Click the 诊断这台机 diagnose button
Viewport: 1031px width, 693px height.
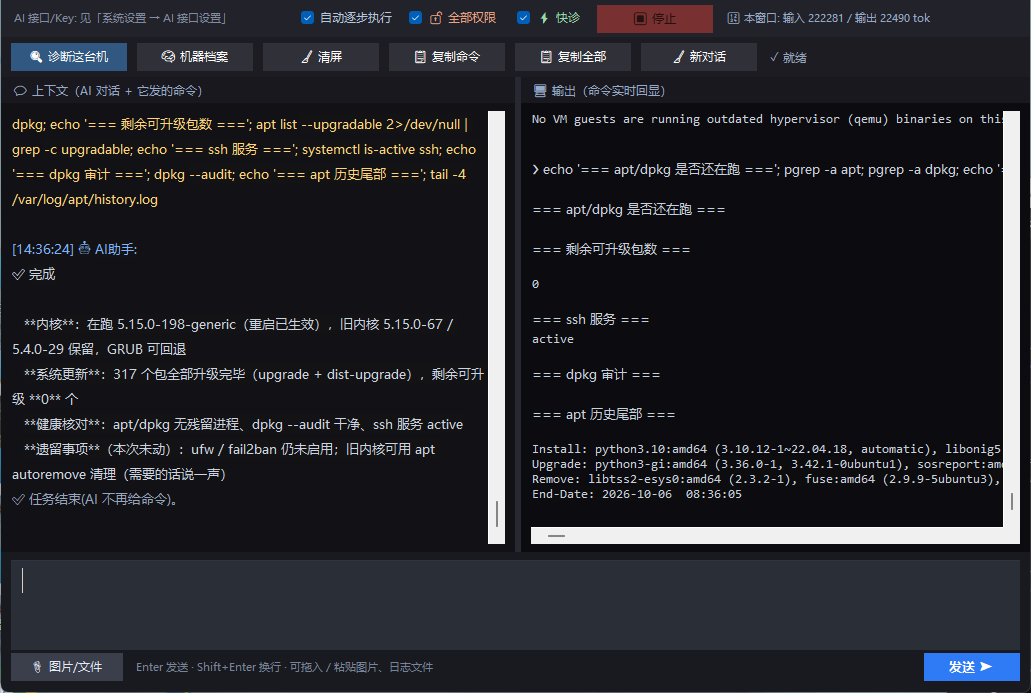(x=69, y=57)
